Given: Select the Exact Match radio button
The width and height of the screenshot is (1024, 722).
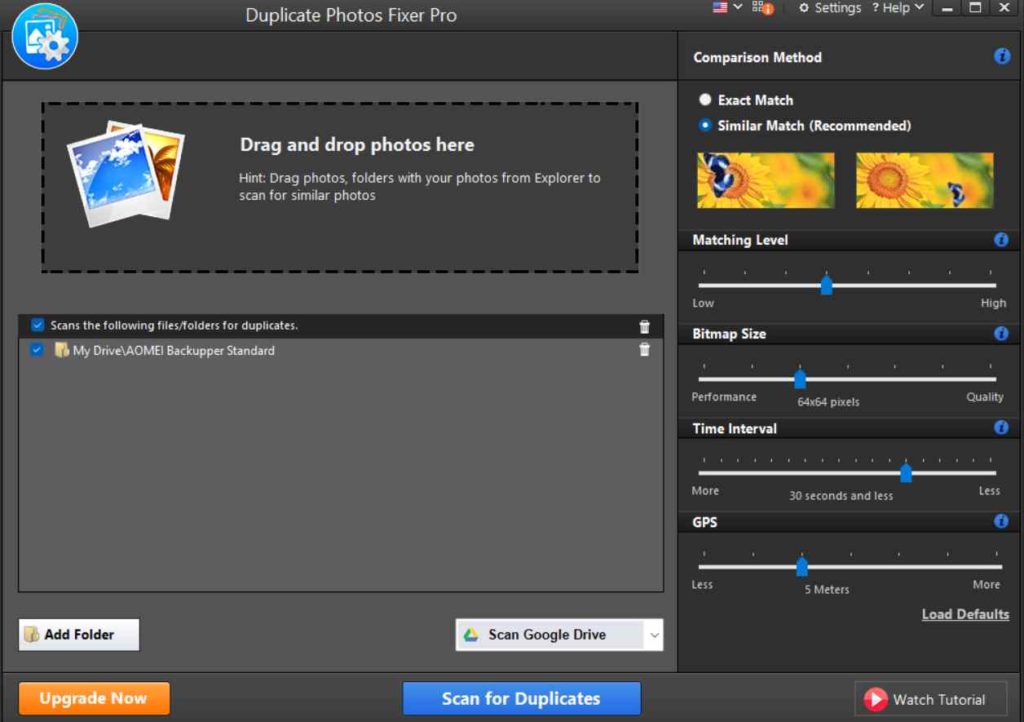Looking at the screenshot, I should (705, 99).
